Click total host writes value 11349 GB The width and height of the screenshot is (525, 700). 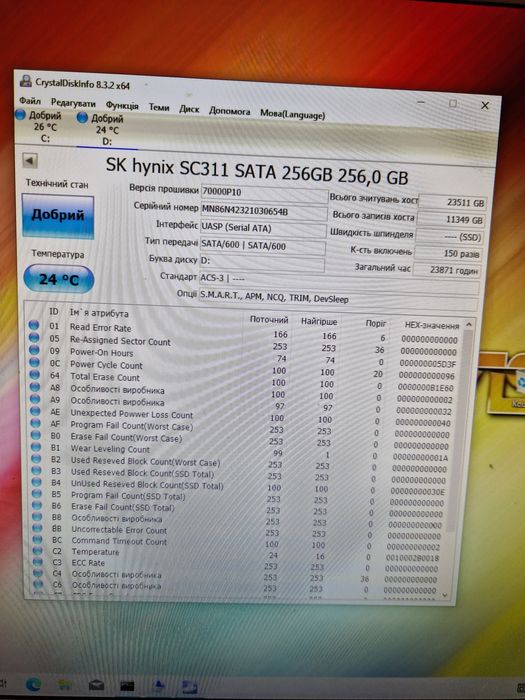(450, 219)
